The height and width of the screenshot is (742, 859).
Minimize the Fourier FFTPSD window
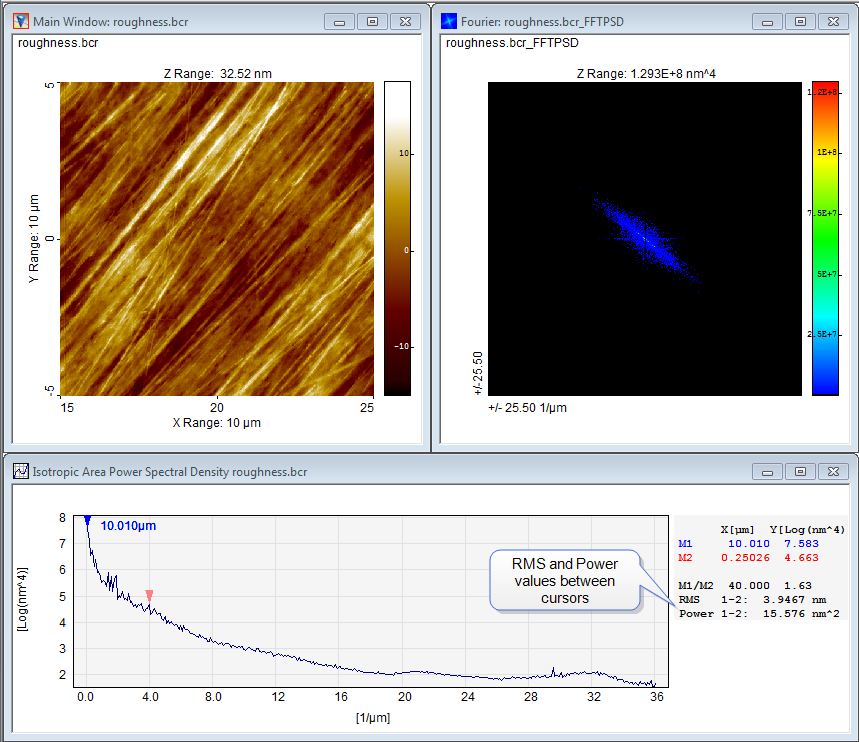(768, 22)
